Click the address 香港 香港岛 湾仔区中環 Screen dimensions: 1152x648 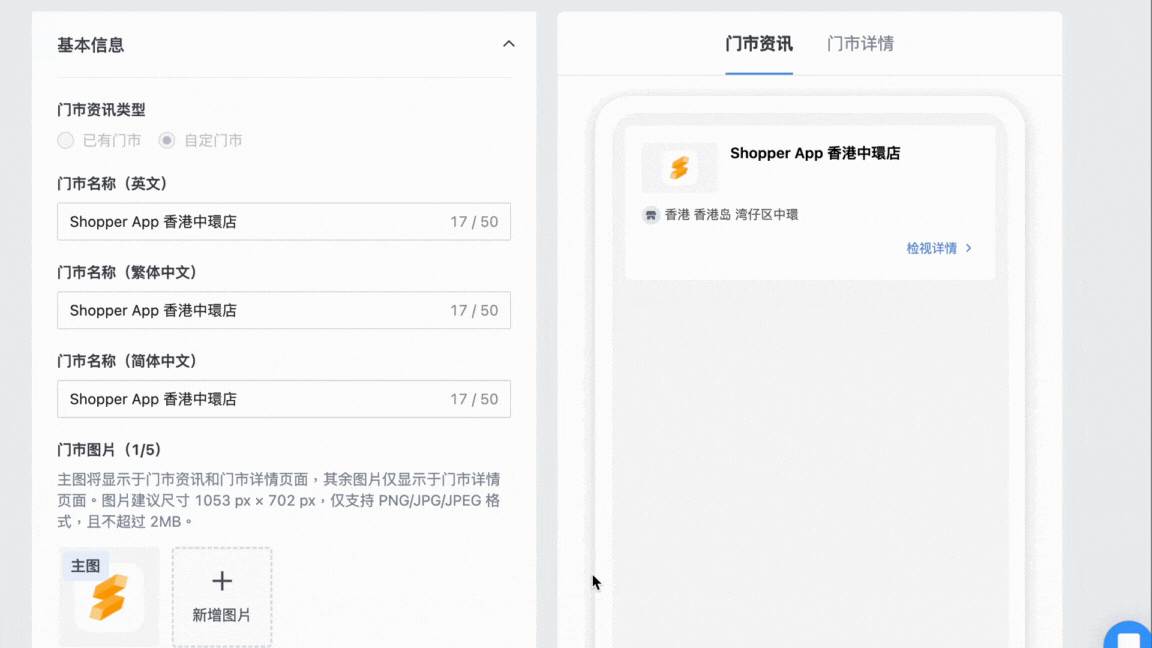click(731, 215)
